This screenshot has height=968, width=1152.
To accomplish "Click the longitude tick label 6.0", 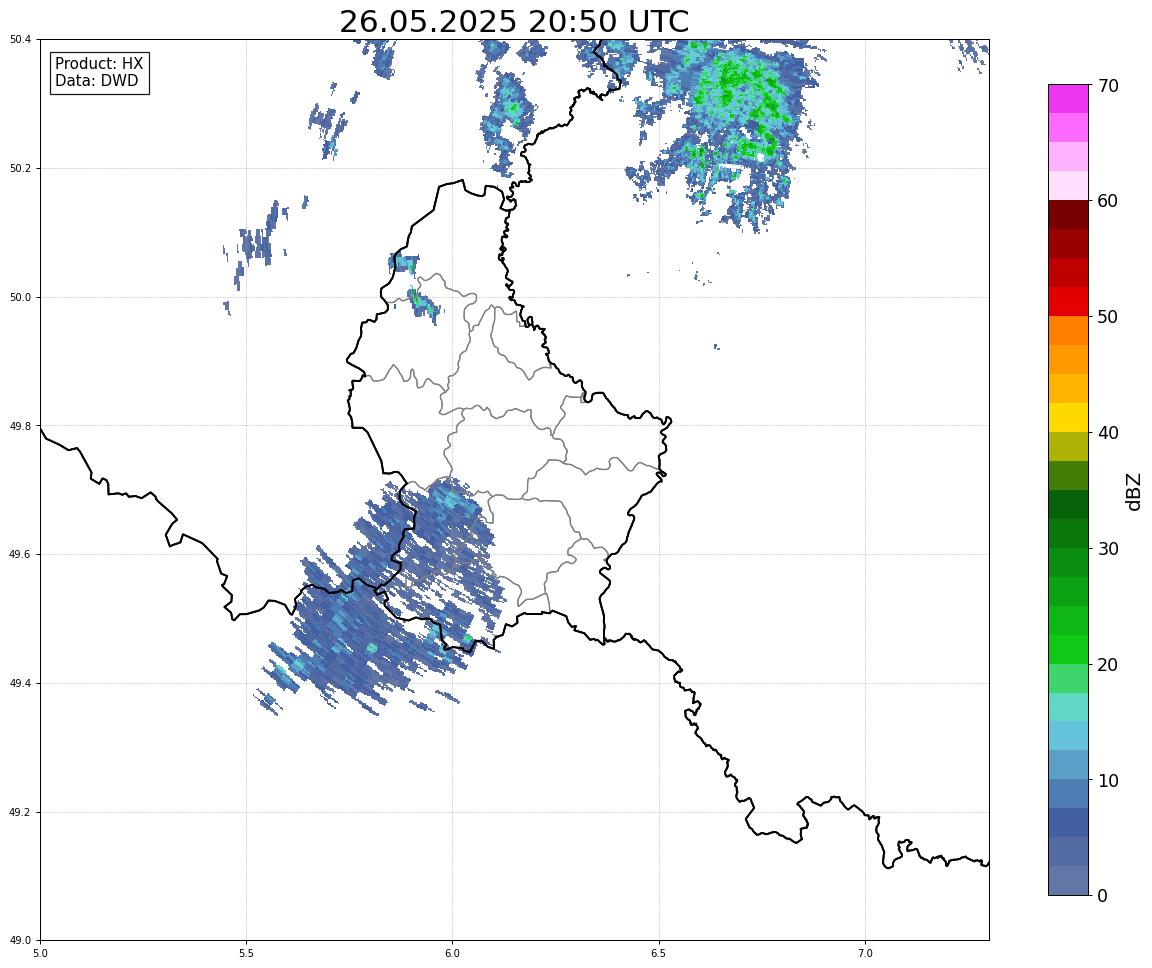I will [453, 953].
